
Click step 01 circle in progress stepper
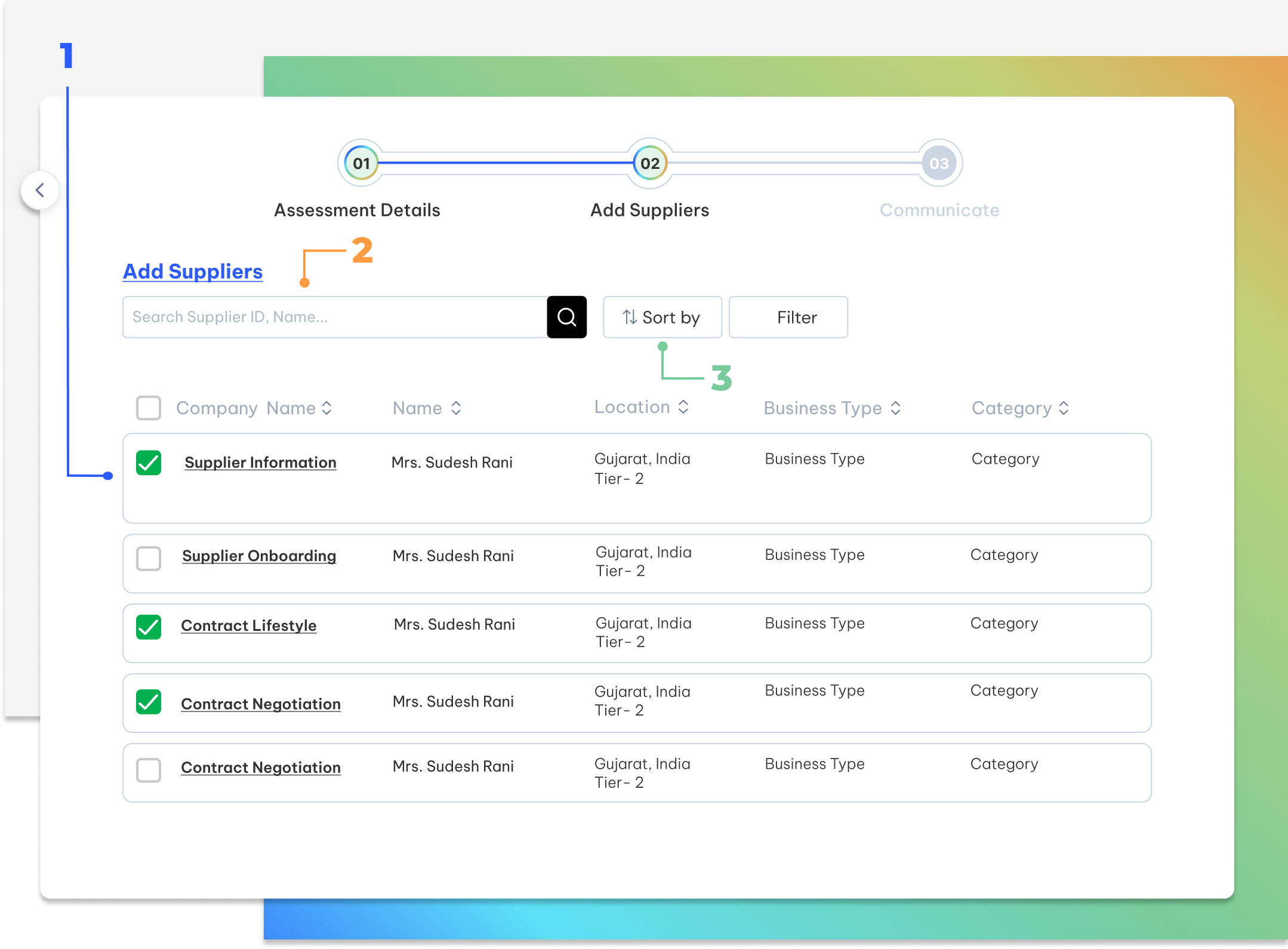(361, 163)
